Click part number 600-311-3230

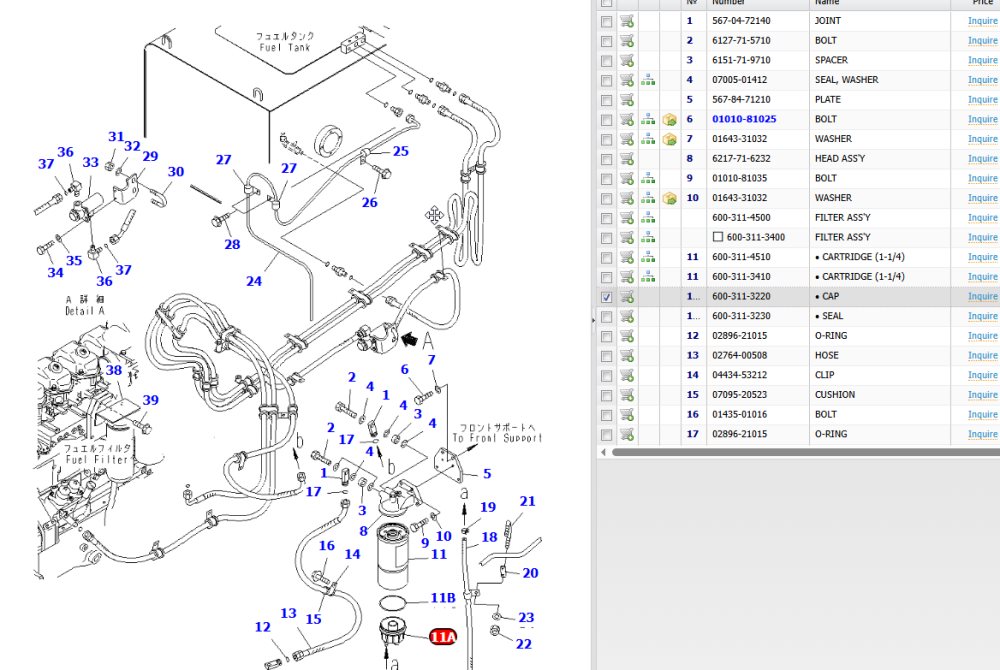click(x=741, y=316)
